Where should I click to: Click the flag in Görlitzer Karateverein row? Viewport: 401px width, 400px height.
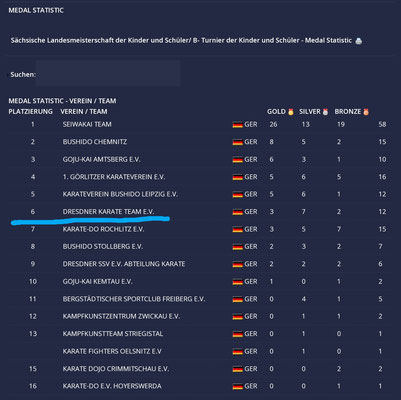238,177
